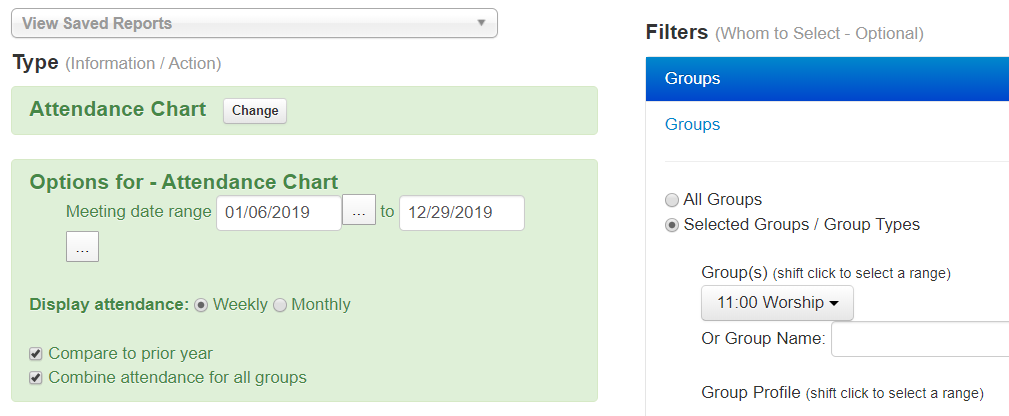Click the Group Profile label
This screenshot has height=416, width=1009.
tap(751, 392)
